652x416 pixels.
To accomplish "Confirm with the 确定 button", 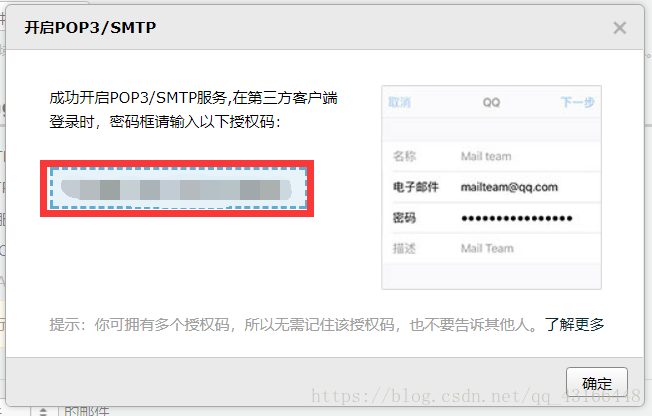I will tap(597, 383).
